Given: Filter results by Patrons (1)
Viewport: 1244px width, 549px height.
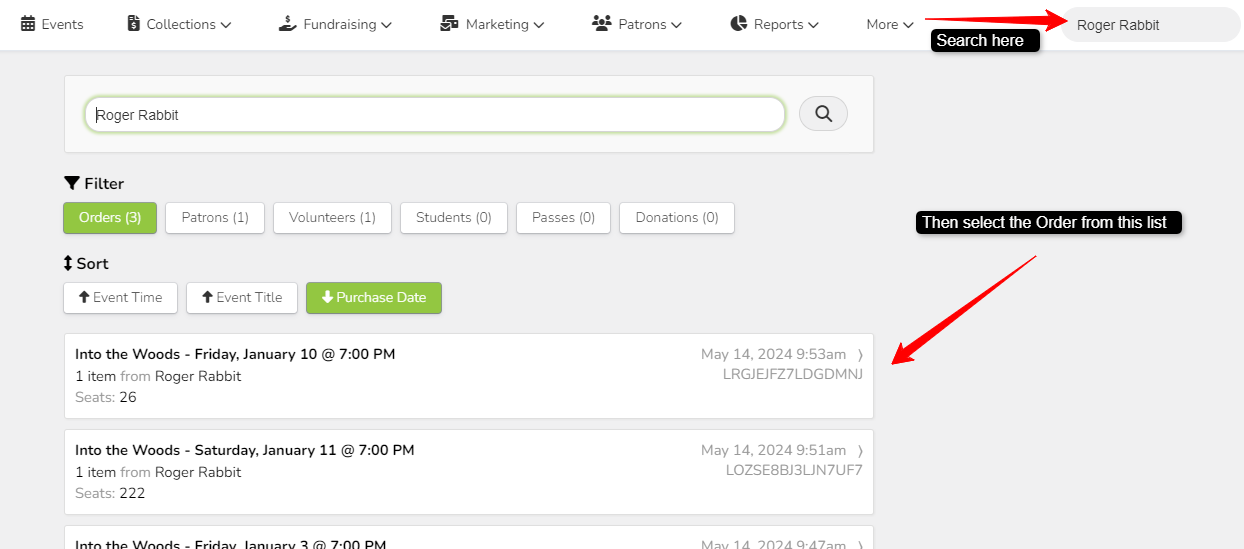Looking at the screenshot, I should [215, 218].
